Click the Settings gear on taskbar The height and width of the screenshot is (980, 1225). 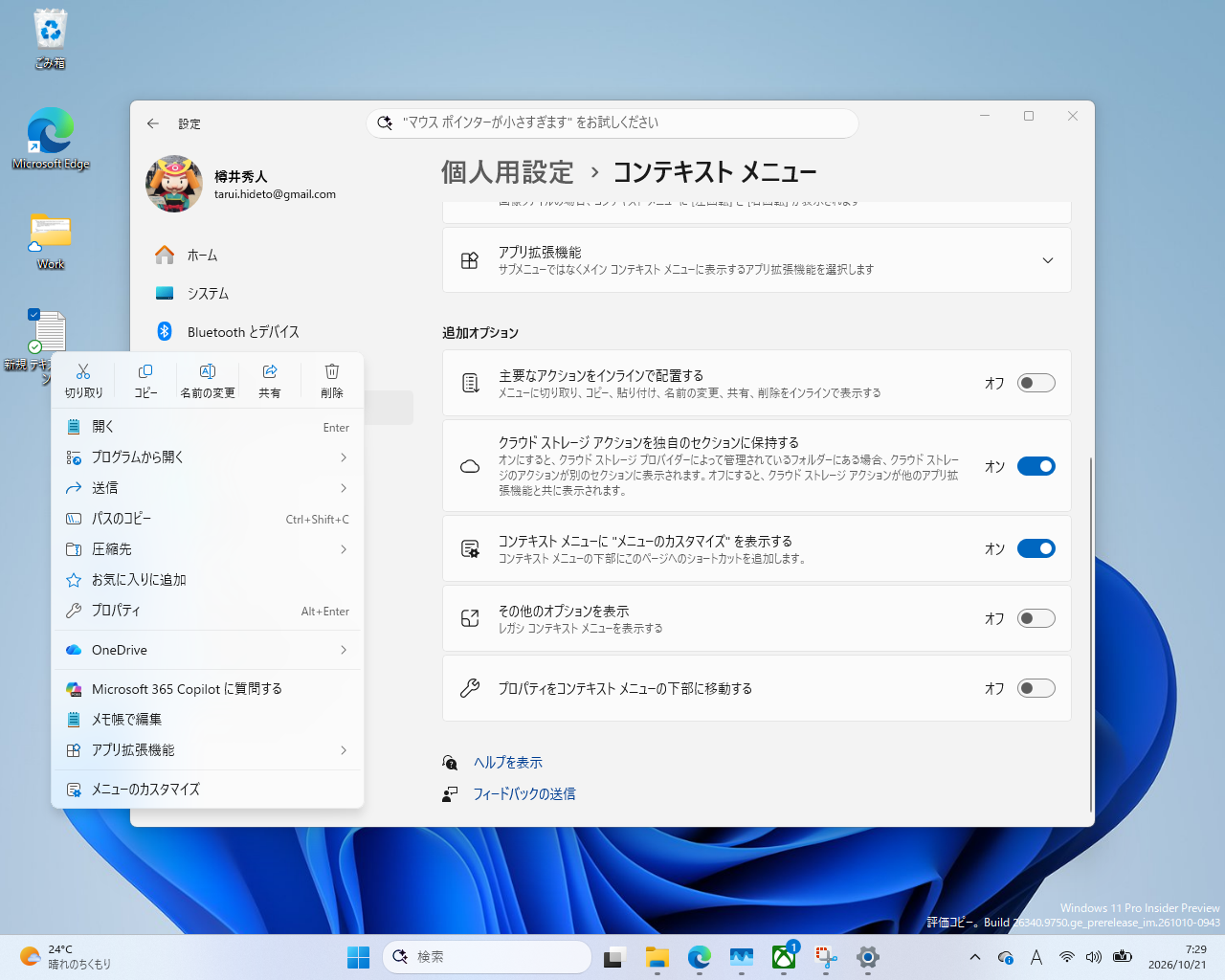[868, 957]
